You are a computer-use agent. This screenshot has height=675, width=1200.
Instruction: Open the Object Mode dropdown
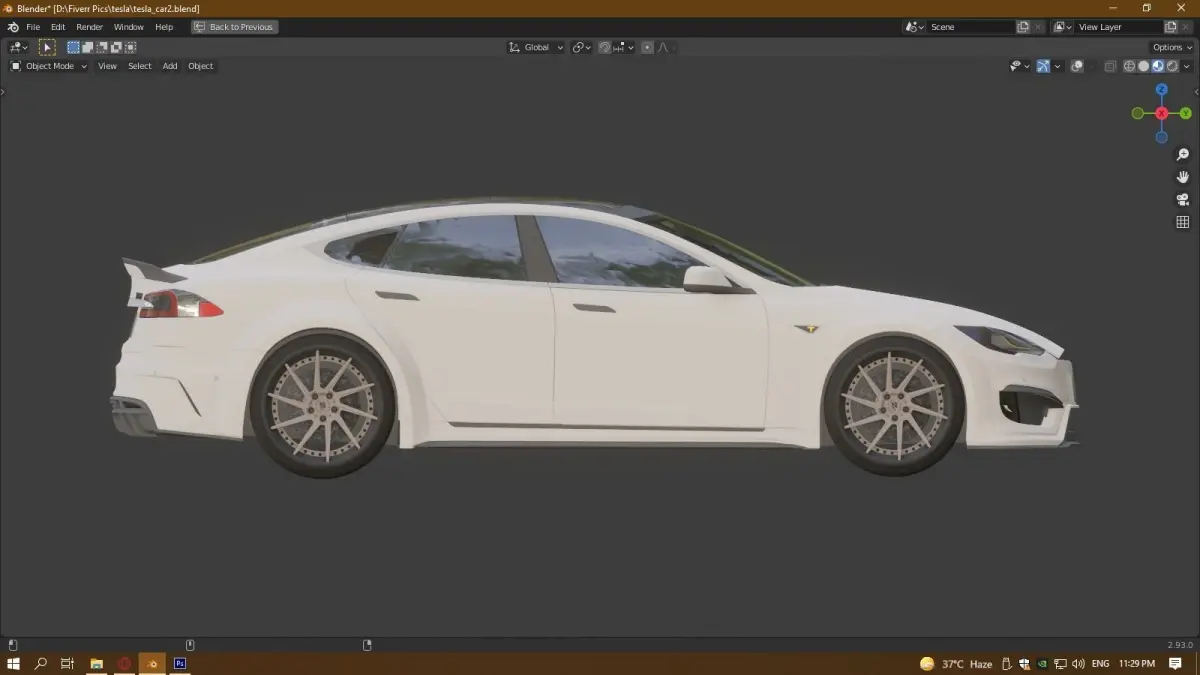(49, 66)
